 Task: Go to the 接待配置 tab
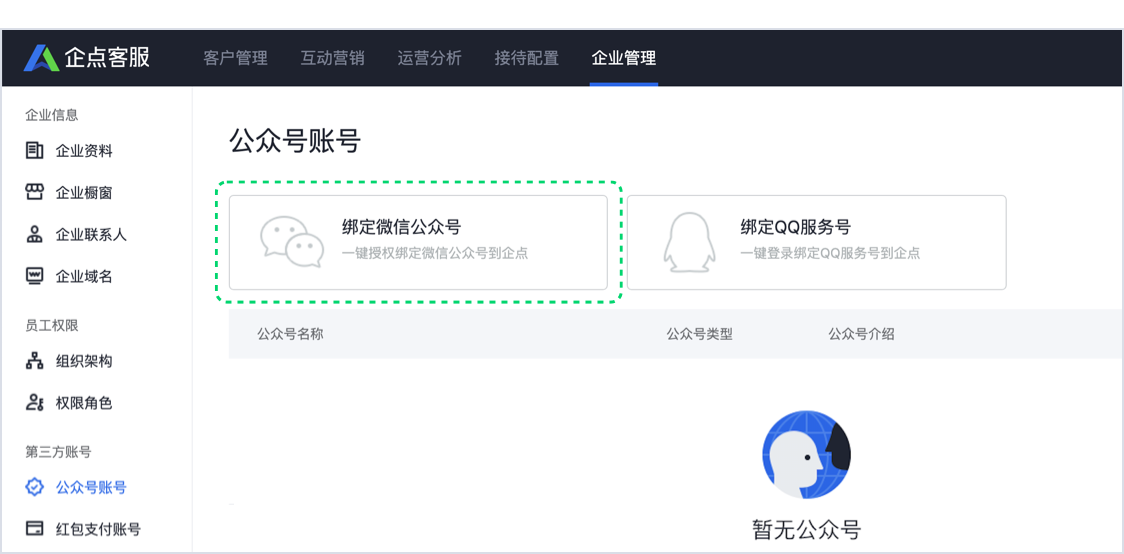[x=526, y=58]
